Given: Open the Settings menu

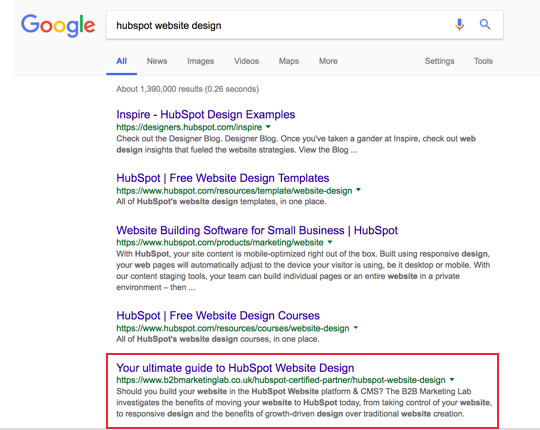Looking at the screenshot, I should (x=439, y=61).
